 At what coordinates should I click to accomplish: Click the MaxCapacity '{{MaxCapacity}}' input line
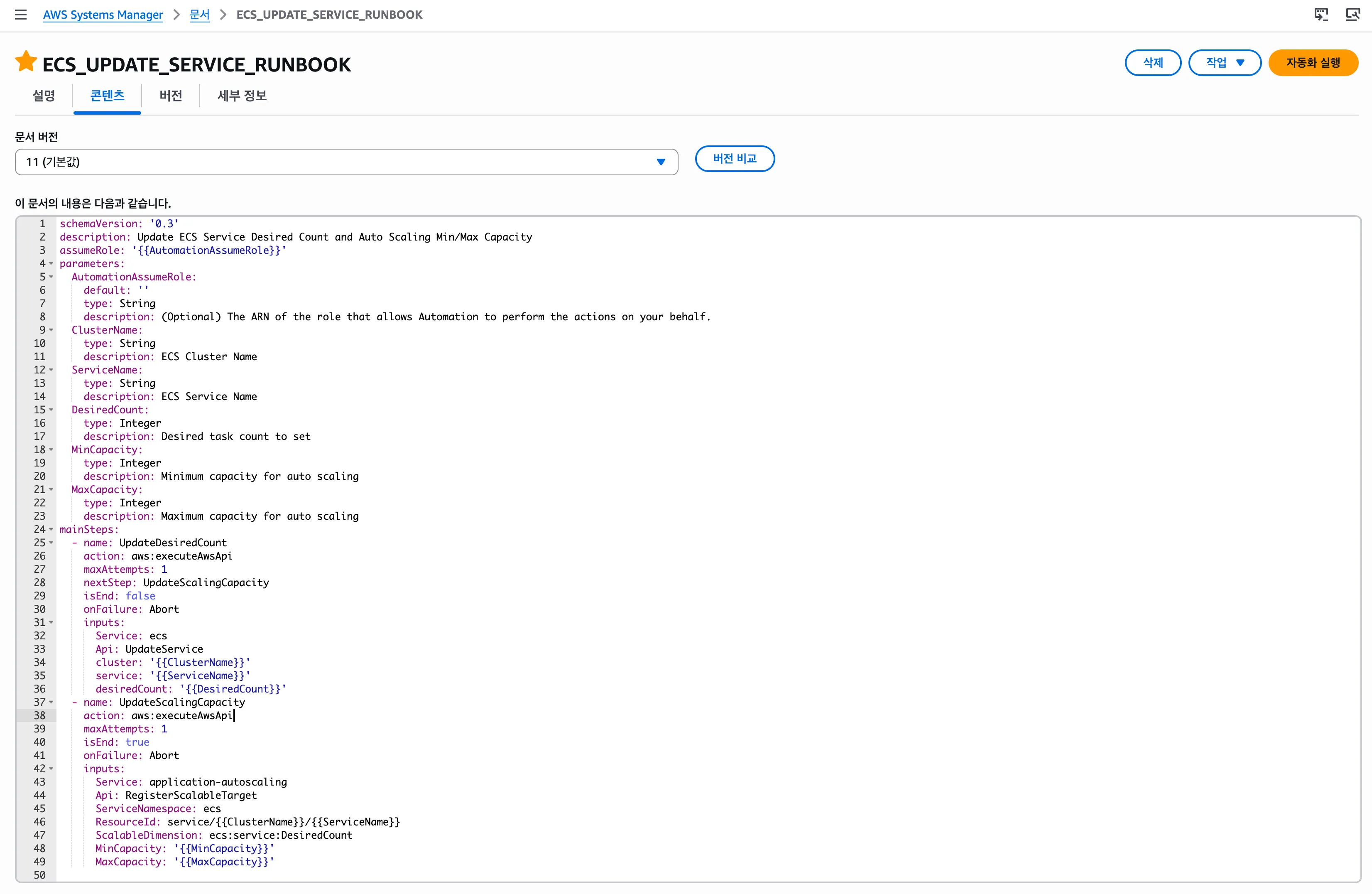coord(185,862)
